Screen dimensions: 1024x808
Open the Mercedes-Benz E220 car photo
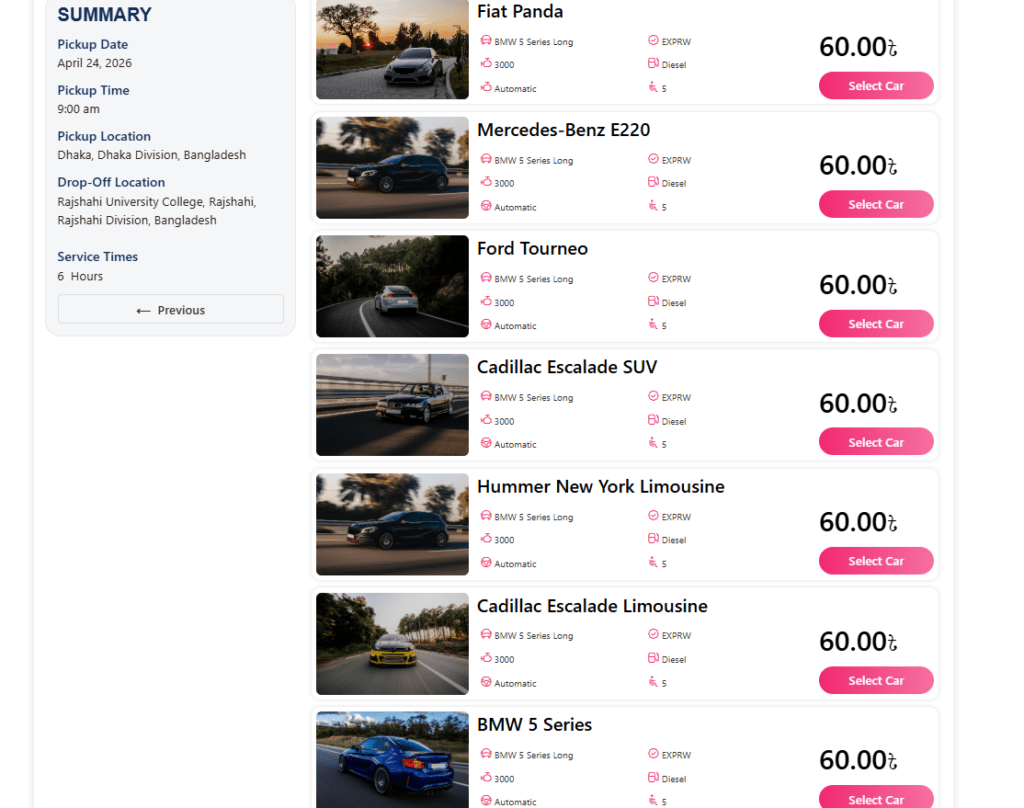pos(392,168)
